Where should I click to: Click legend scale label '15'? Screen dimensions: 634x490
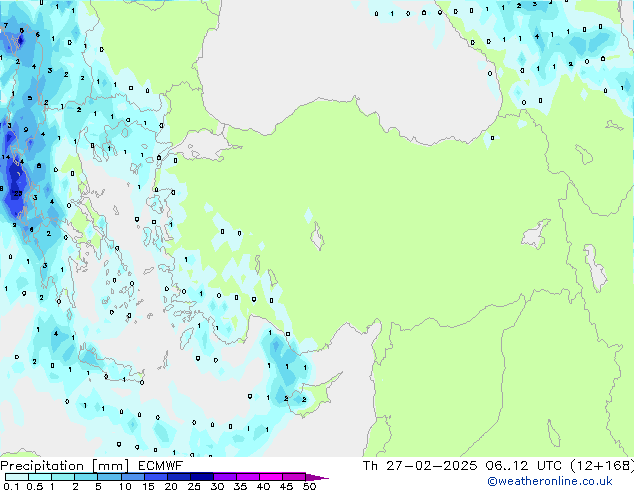click(x=148, y=486)
